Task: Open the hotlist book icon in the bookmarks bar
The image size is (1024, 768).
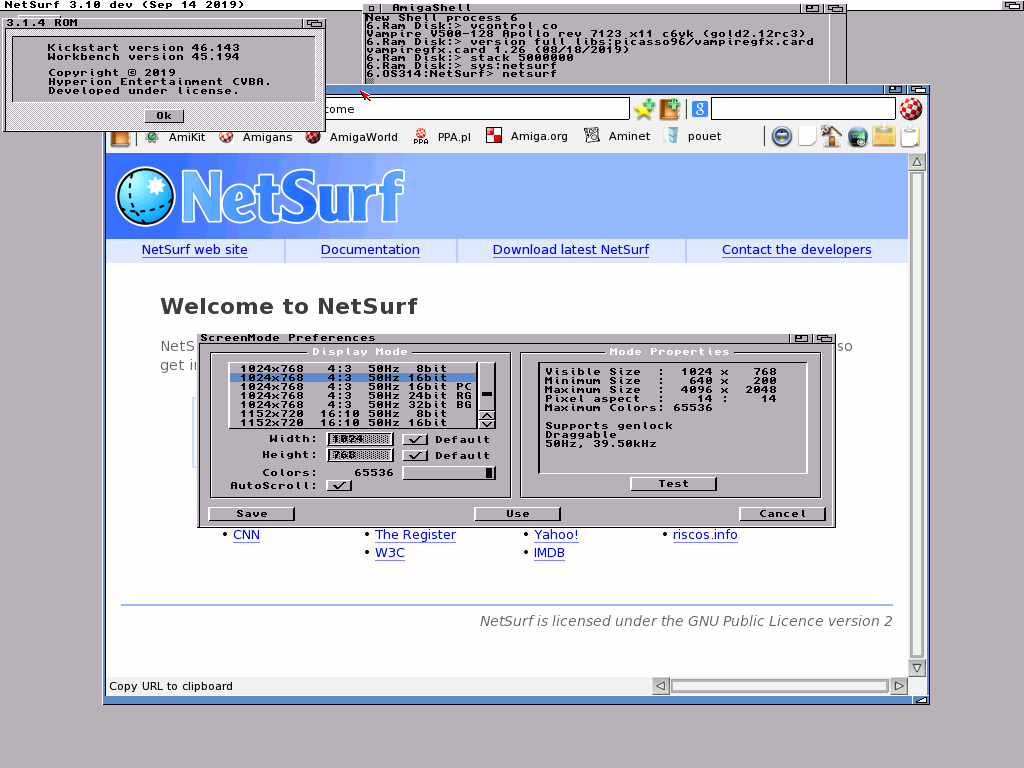Action: point(120,138)
